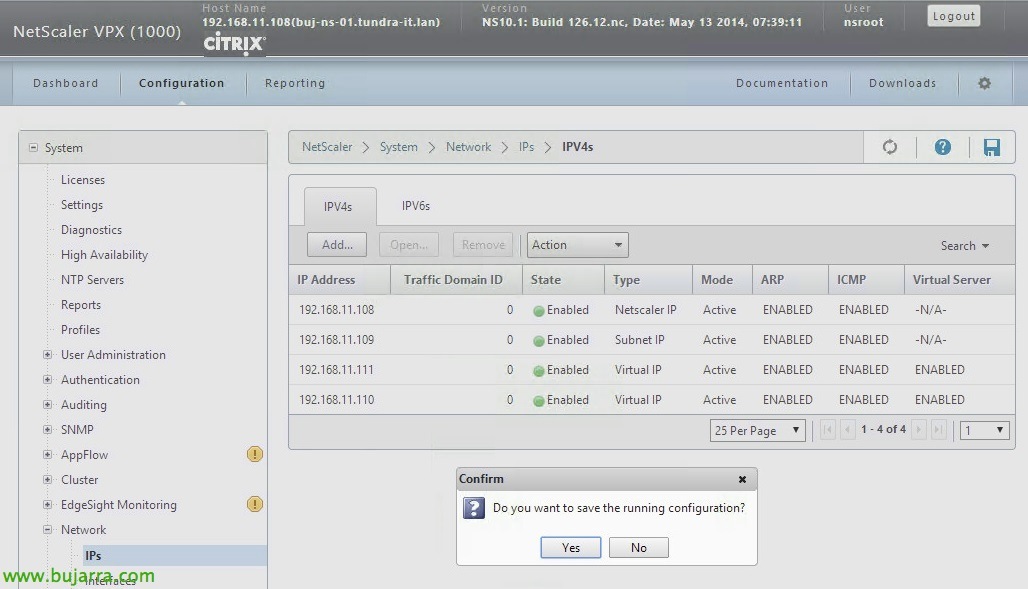Open High Availability in the tree
Viewport: 1028px width, 589px height.
click(x=104, y=254)
